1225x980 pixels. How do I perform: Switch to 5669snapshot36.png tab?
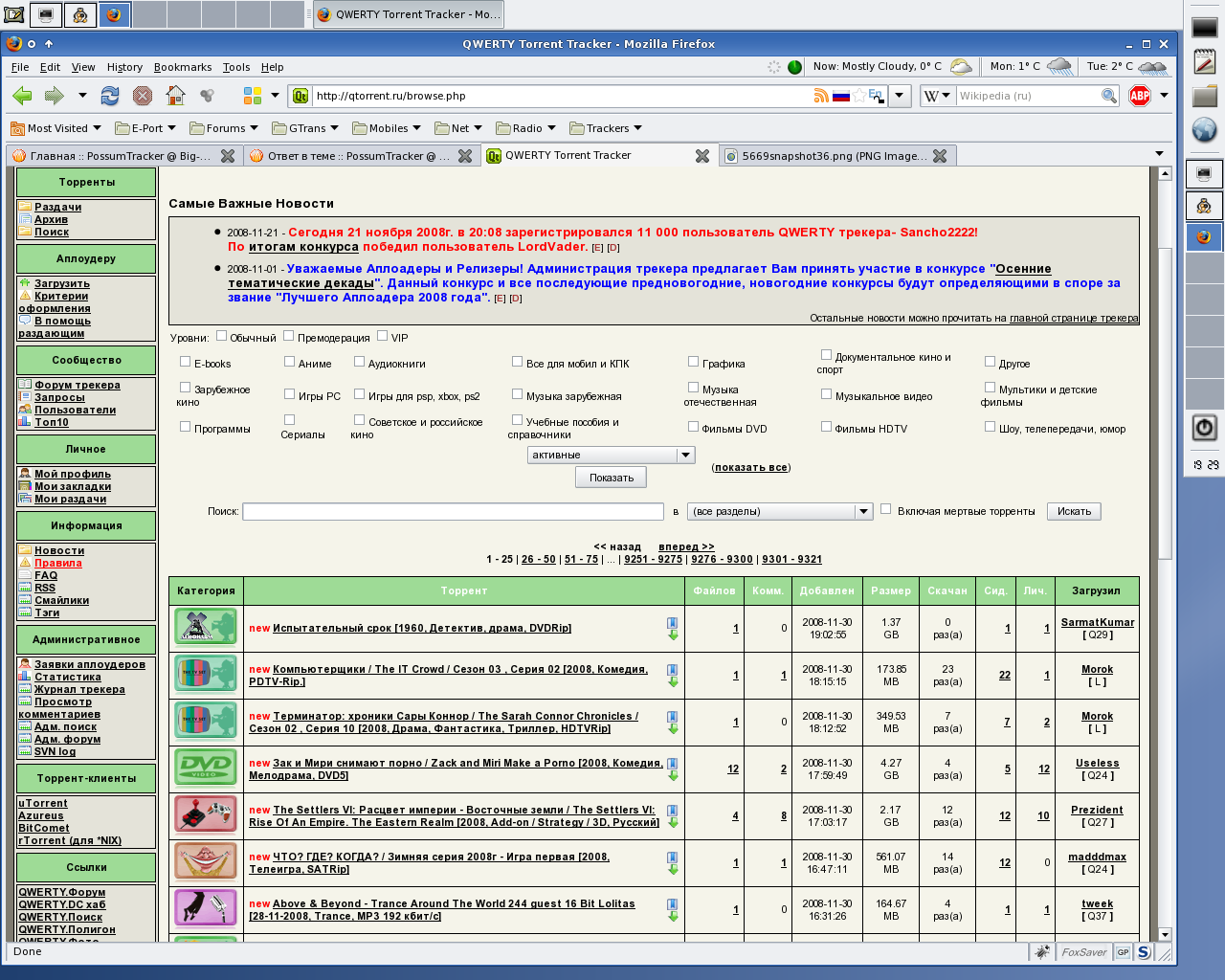click(837, 156)
